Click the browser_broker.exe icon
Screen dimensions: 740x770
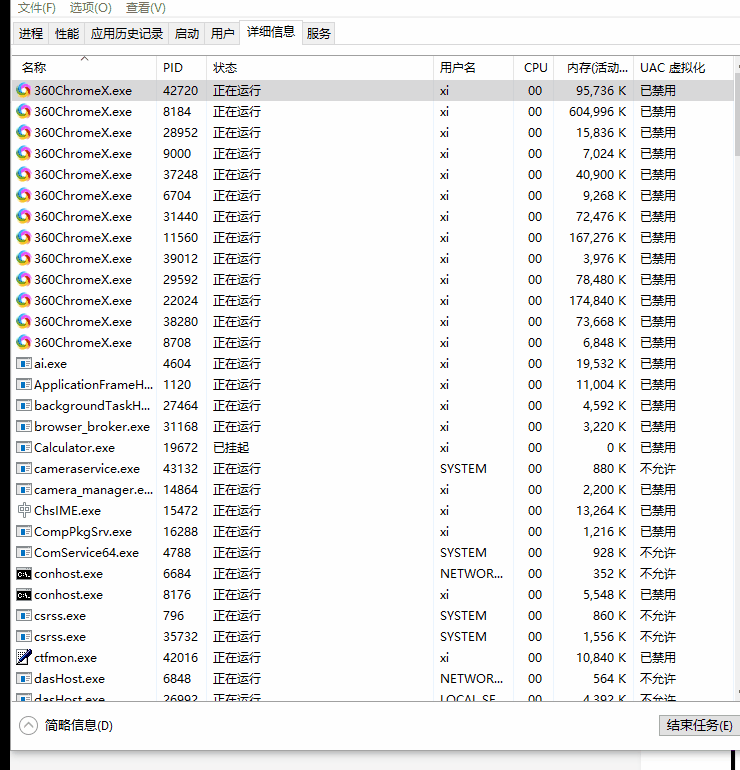tap(24, 426)
